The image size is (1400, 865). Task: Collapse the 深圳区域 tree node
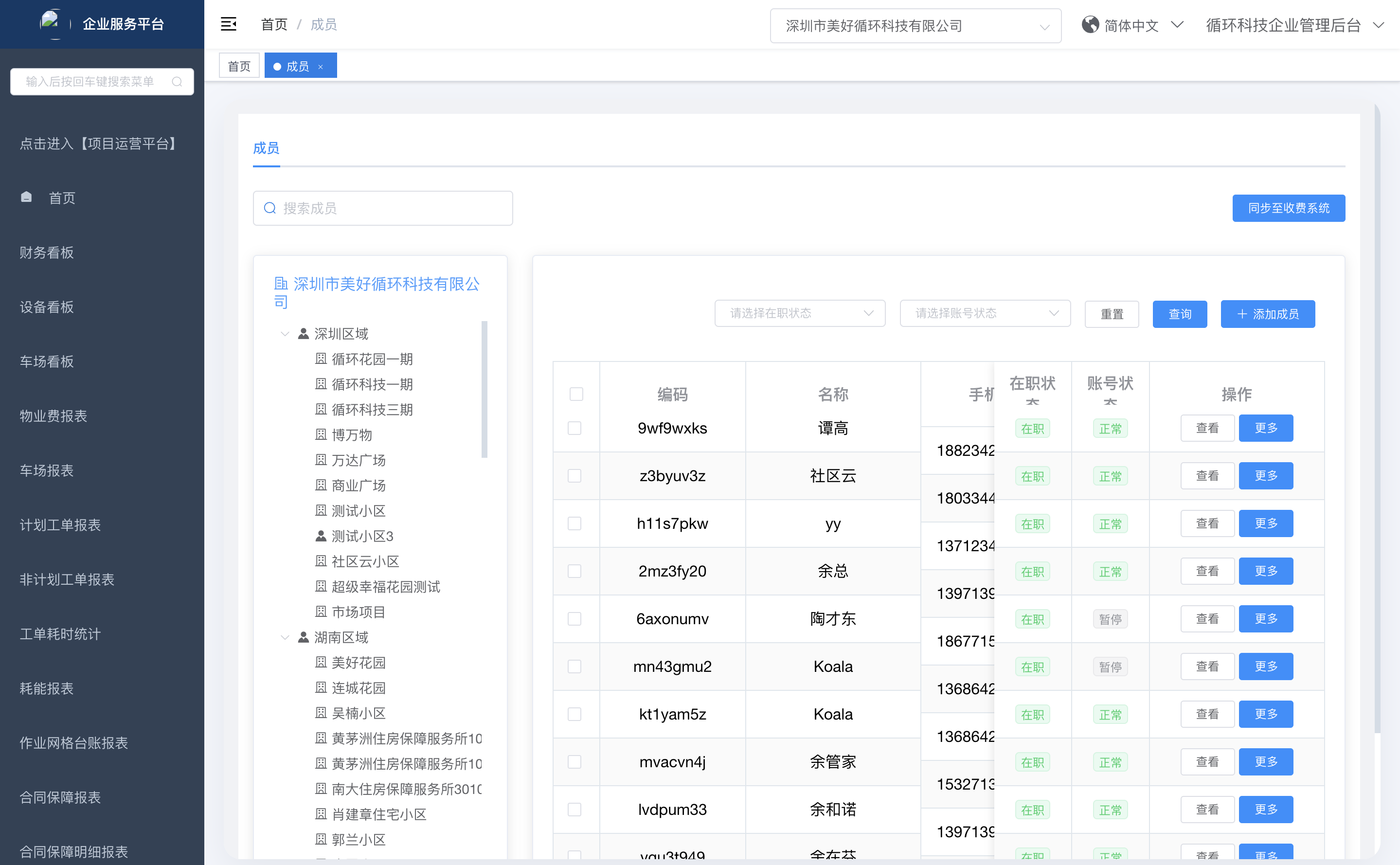coord(285,334)
